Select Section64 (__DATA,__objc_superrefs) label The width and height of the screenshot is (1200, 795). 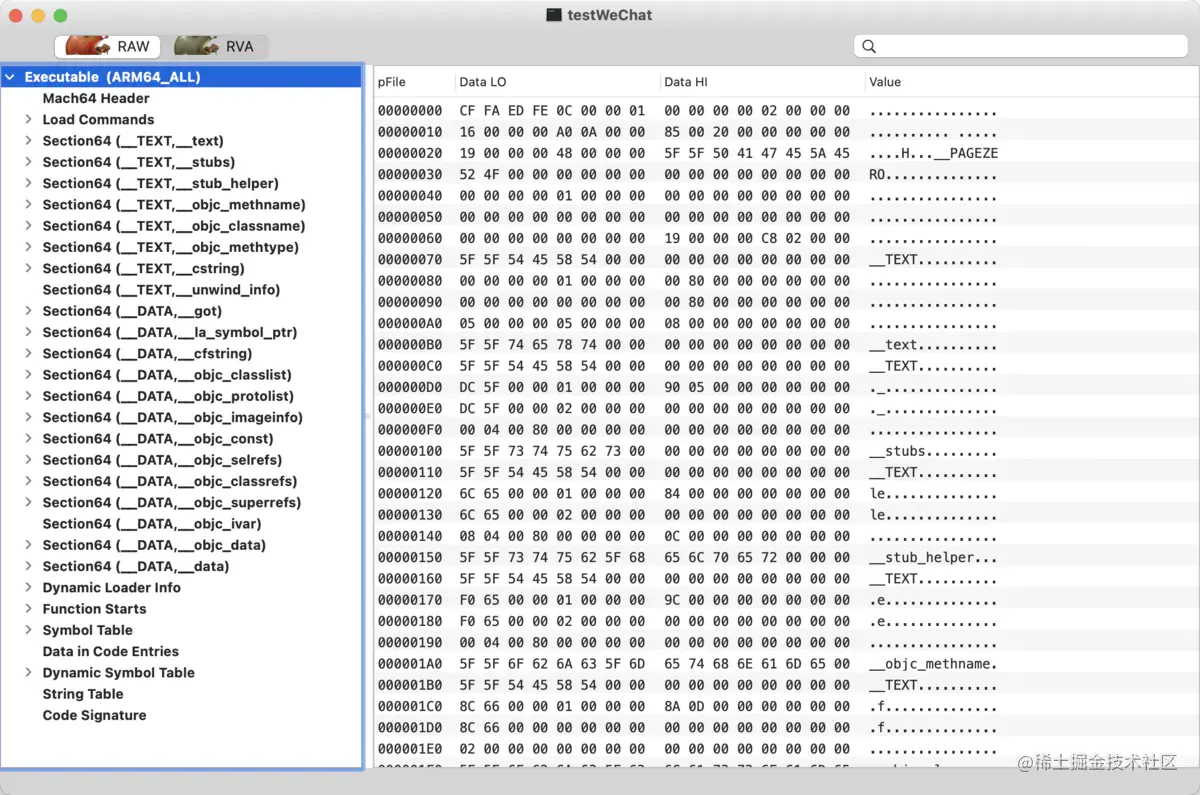click(x=171, y=503)
